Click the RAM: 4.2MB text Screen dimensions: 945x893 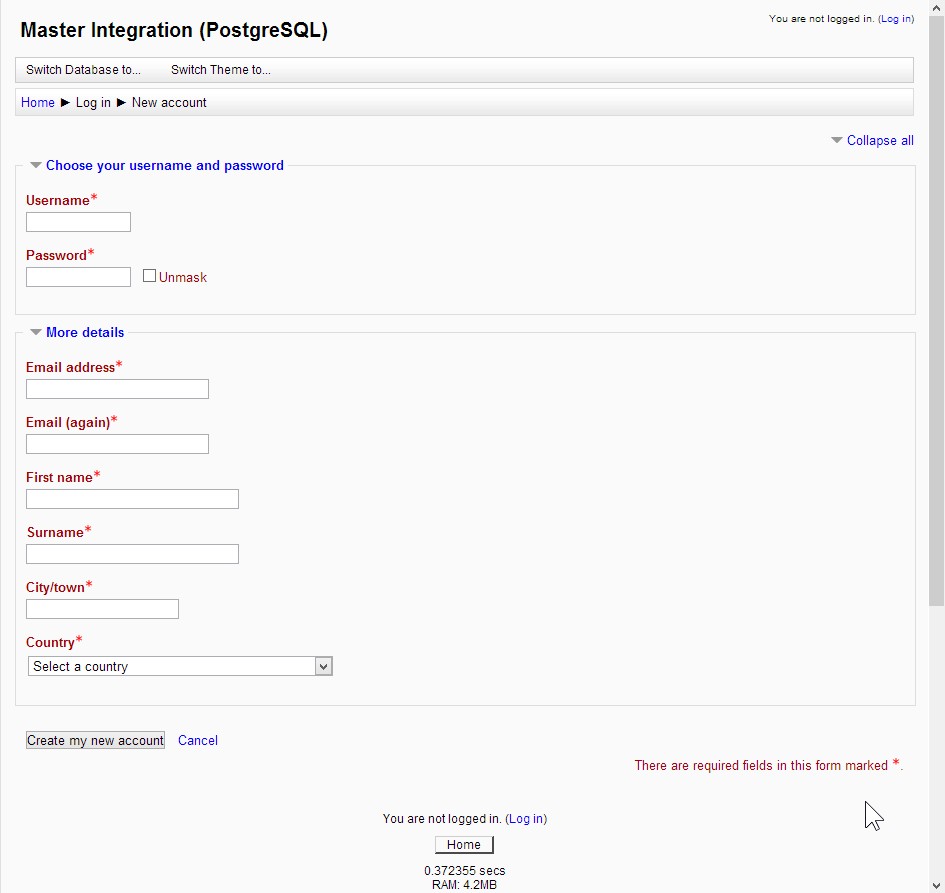click(465, 885)
